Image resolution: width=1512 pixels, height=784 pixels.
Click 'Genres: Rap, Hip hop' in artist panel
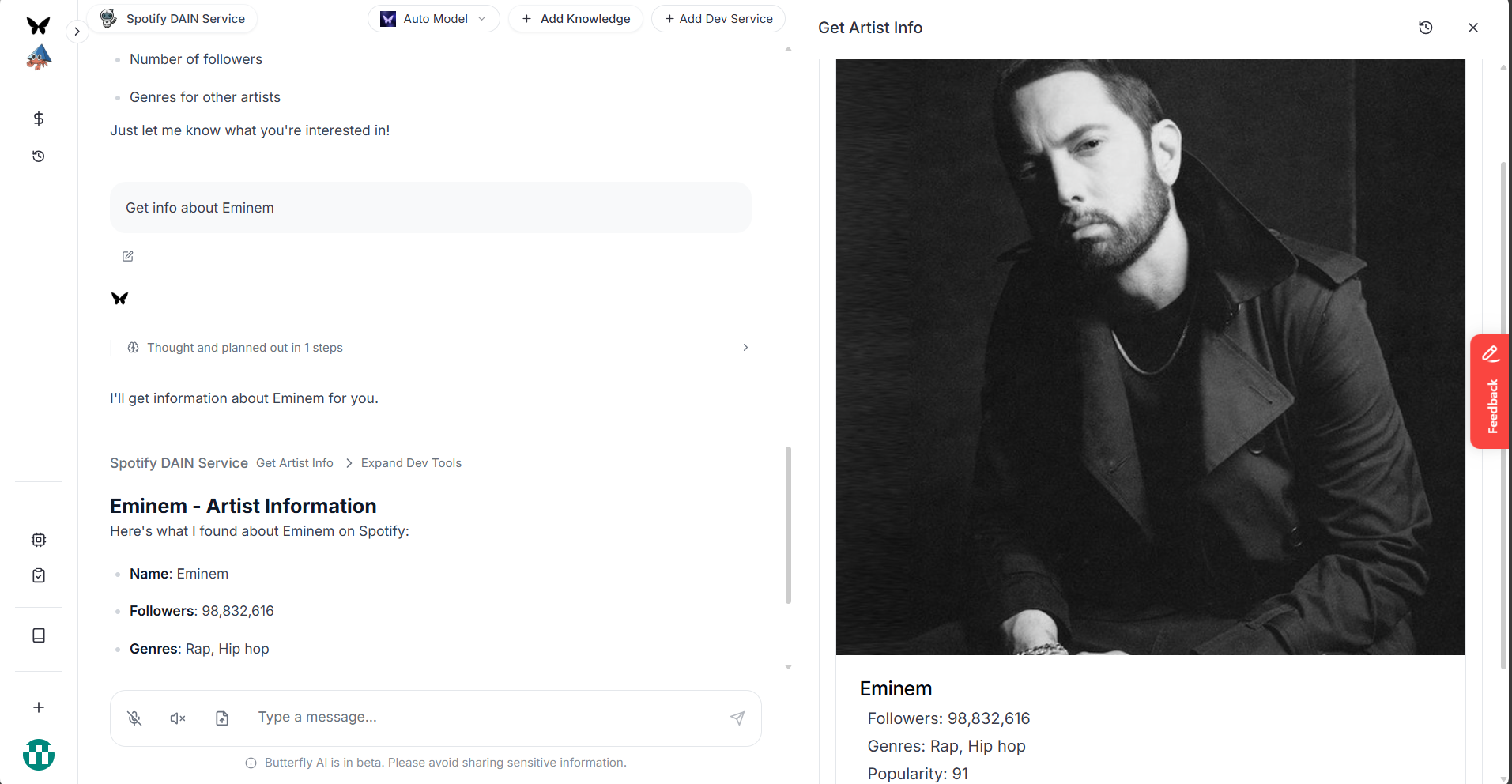pos(946,746)
